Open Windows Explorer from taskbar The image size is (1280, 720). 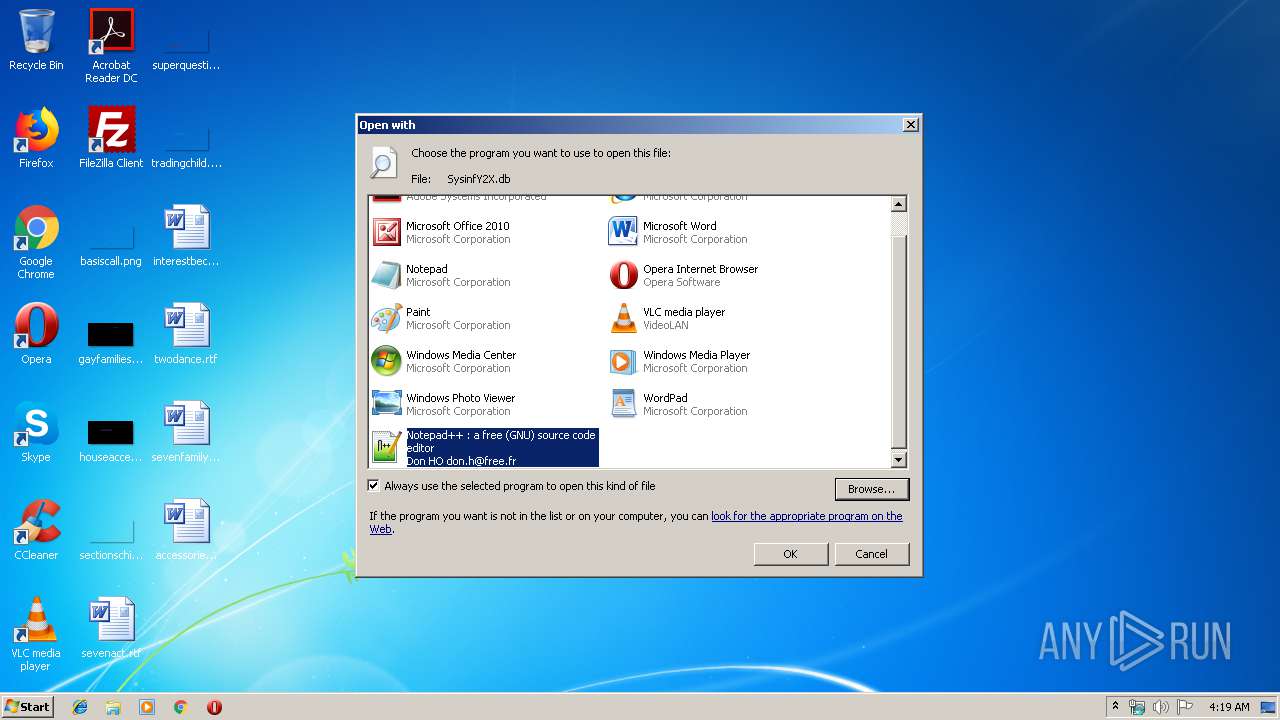[113, 707]
